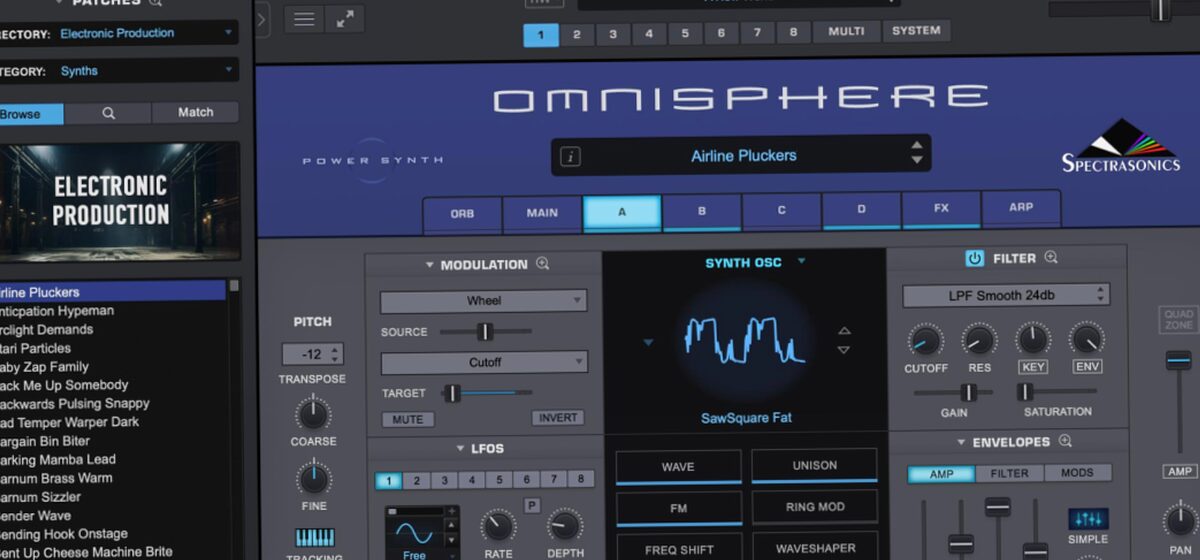This screenshot has width=1200, height=560.
Task: Toggle the modulation Mute button
Action: (x=408, y=419)
